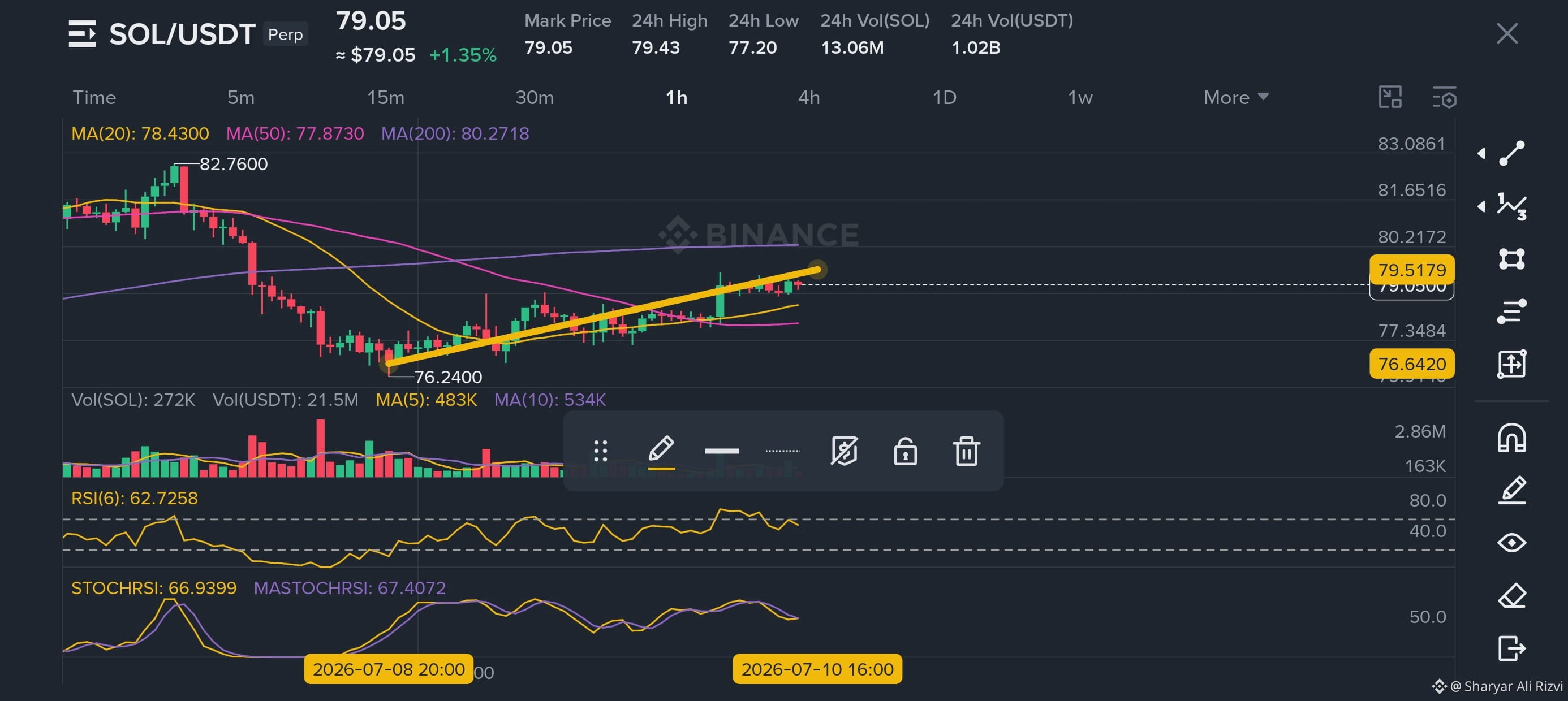Click MA(200) indicator label
This screenshot has height=701, width=1568.
click(455, 133)
